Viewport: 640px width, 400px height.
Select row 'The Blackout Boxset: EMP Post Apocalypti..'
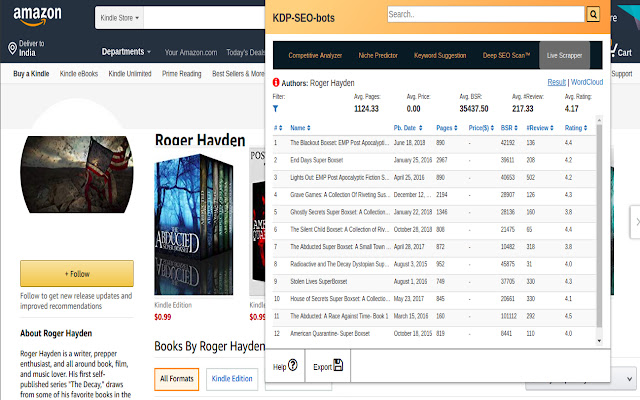point(434,143)
